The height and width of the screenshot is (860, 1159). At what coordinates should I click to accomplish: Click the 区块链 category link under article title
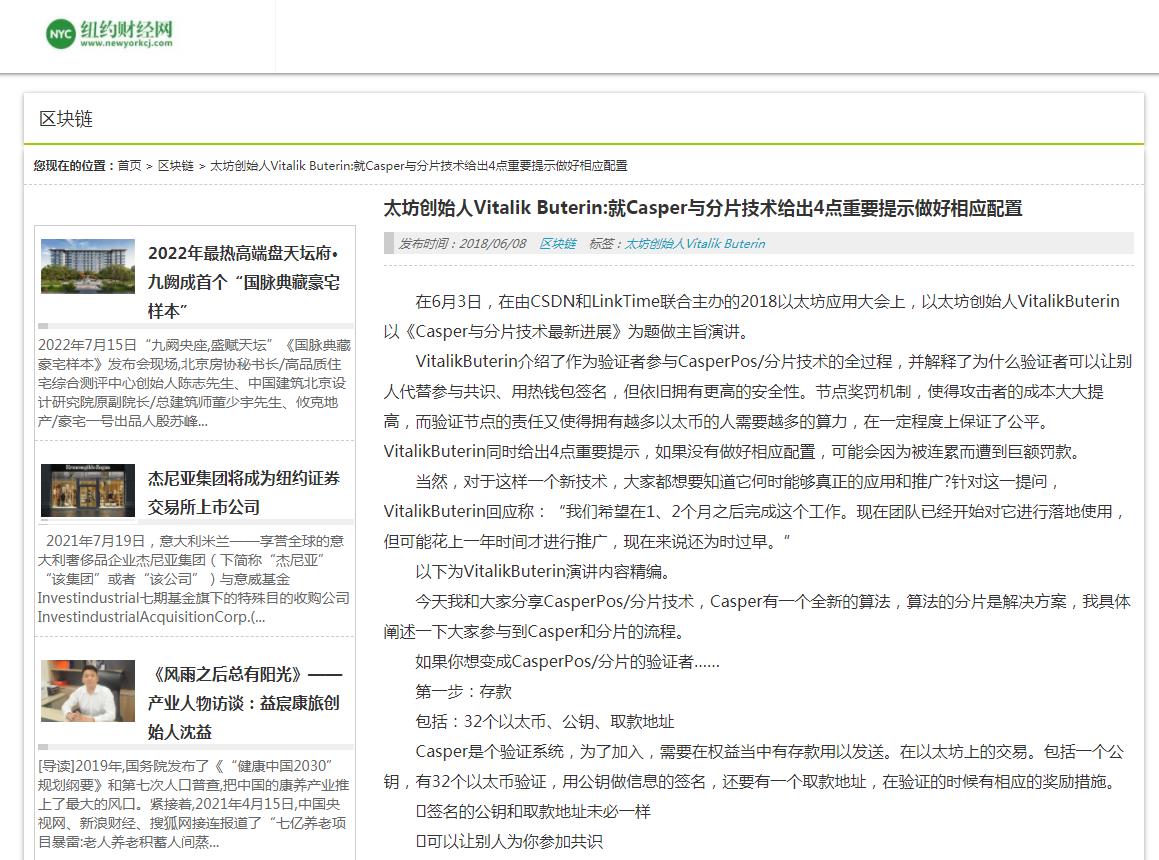pos(557,243)
